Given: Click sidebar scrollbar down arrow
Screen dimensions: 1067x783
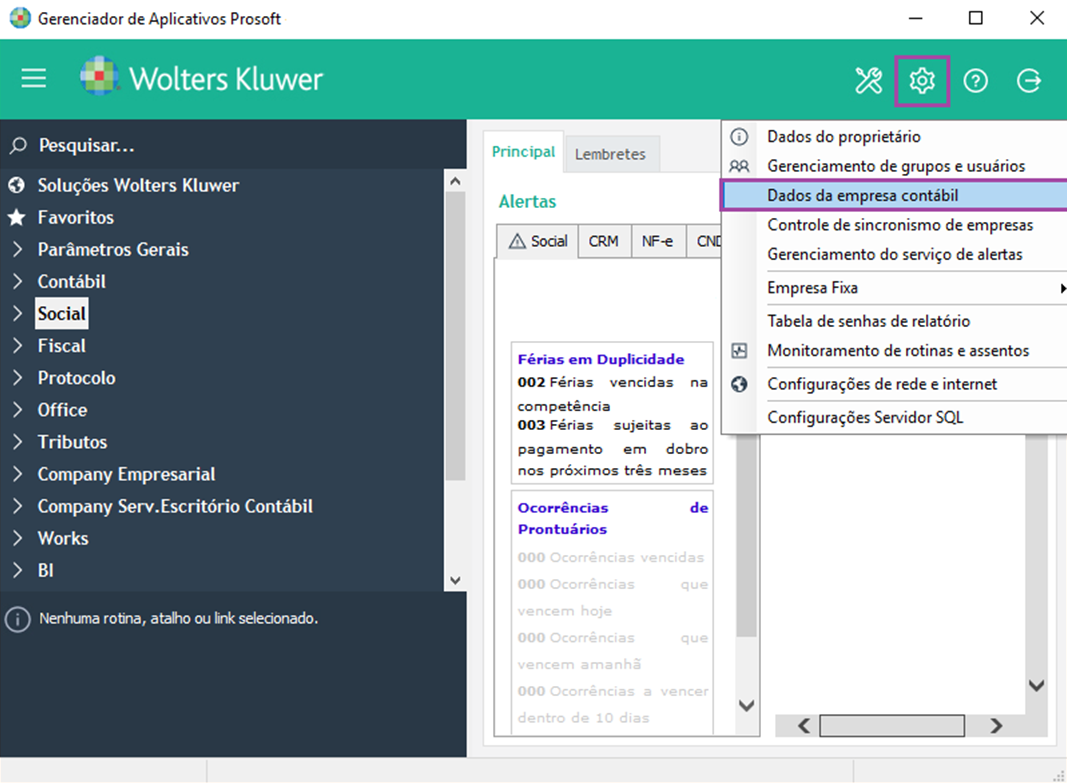Looking at the screenshot, I should [x=455, y=580].
